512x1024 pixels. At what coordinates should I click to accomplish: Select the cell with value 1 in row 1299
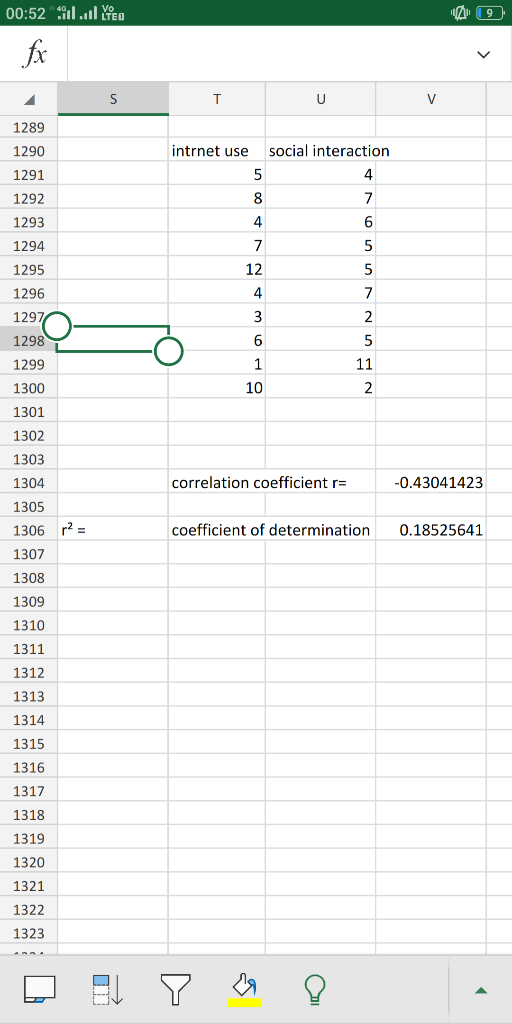pos(217,364)
